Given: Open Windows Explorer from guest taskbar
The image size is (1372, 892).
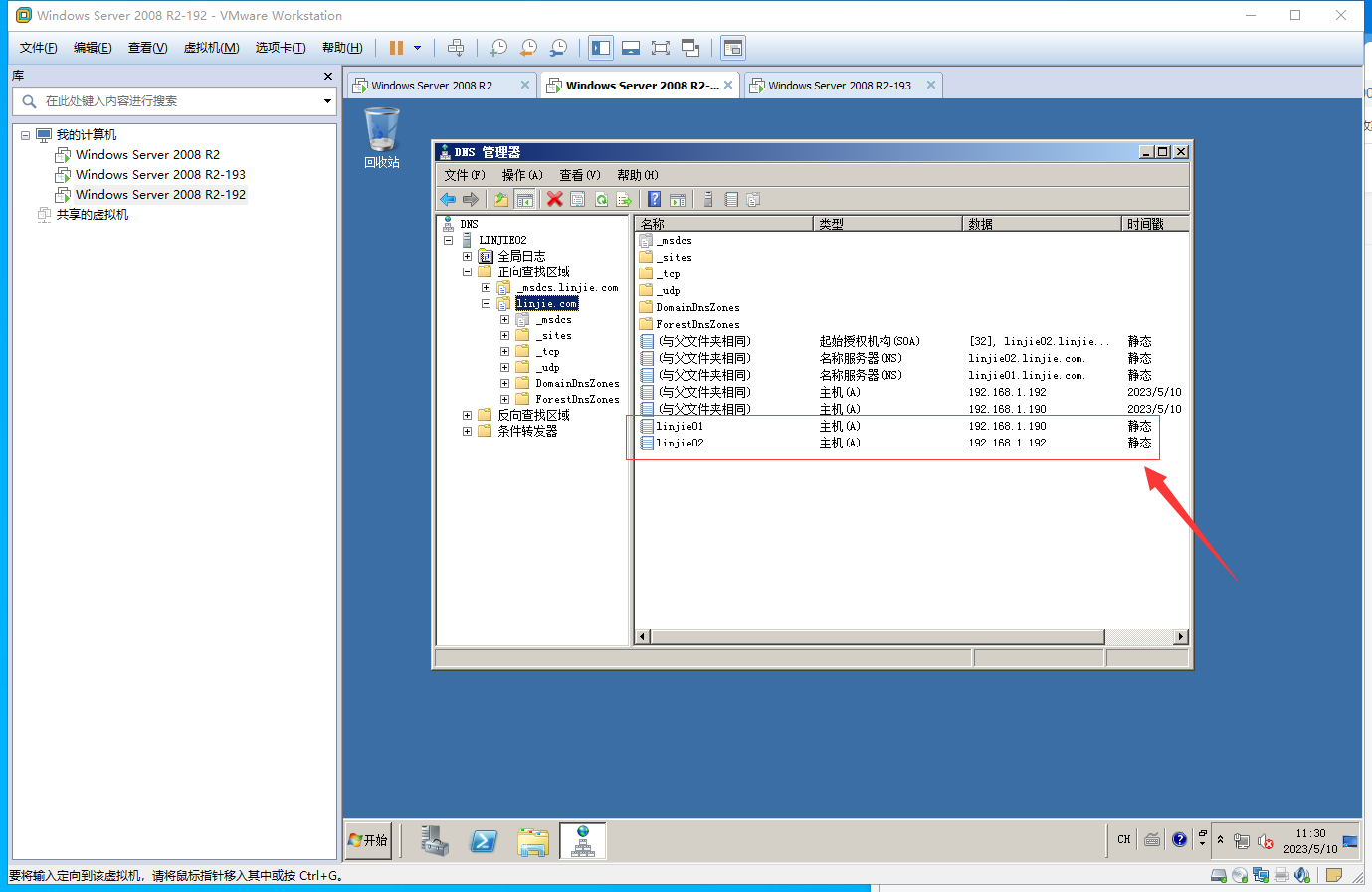Looking at the screenshot, I should [533, 841].
